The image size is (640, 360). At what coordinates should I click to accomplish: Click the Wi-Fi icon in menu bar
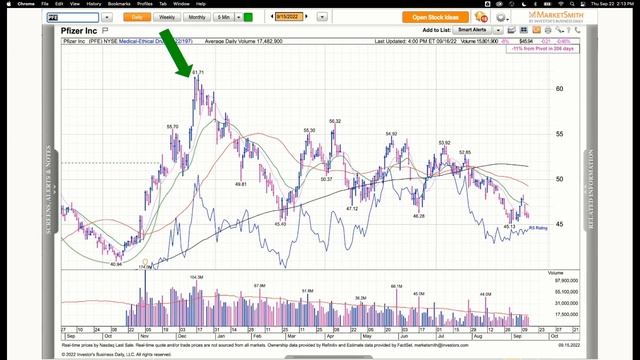click(561, 4)
